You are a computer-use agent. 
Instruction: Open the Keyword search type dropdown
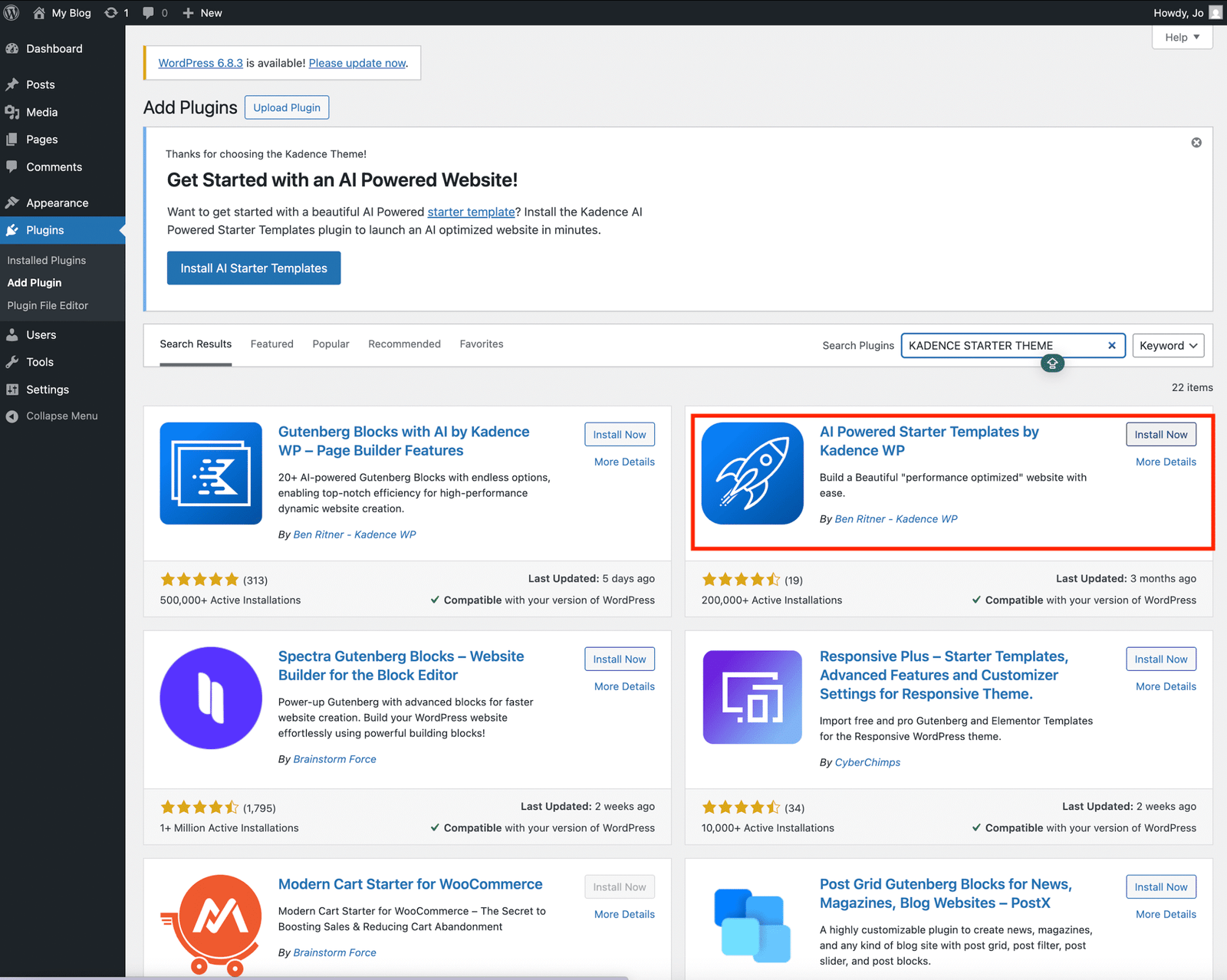click(x=1167, y=346)
